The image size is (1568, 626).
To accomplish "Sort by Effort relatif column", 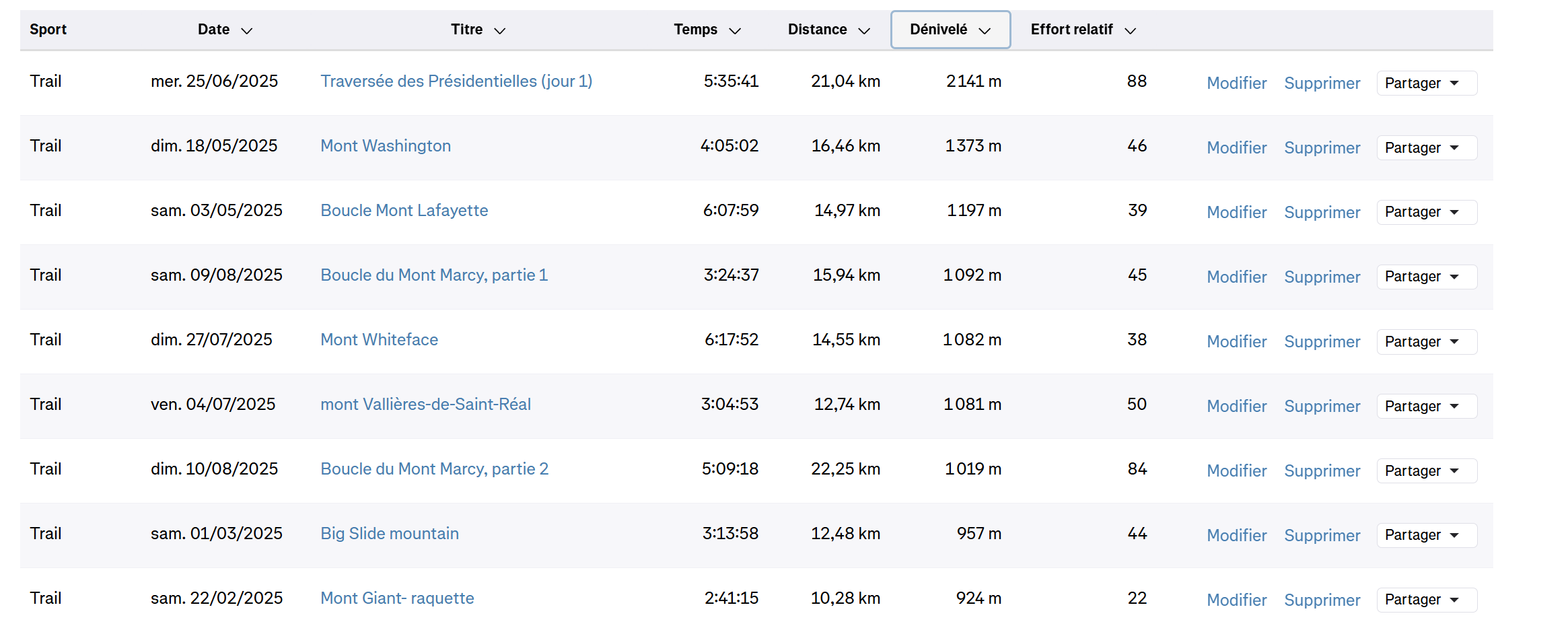I will (x=1082, y=30).
